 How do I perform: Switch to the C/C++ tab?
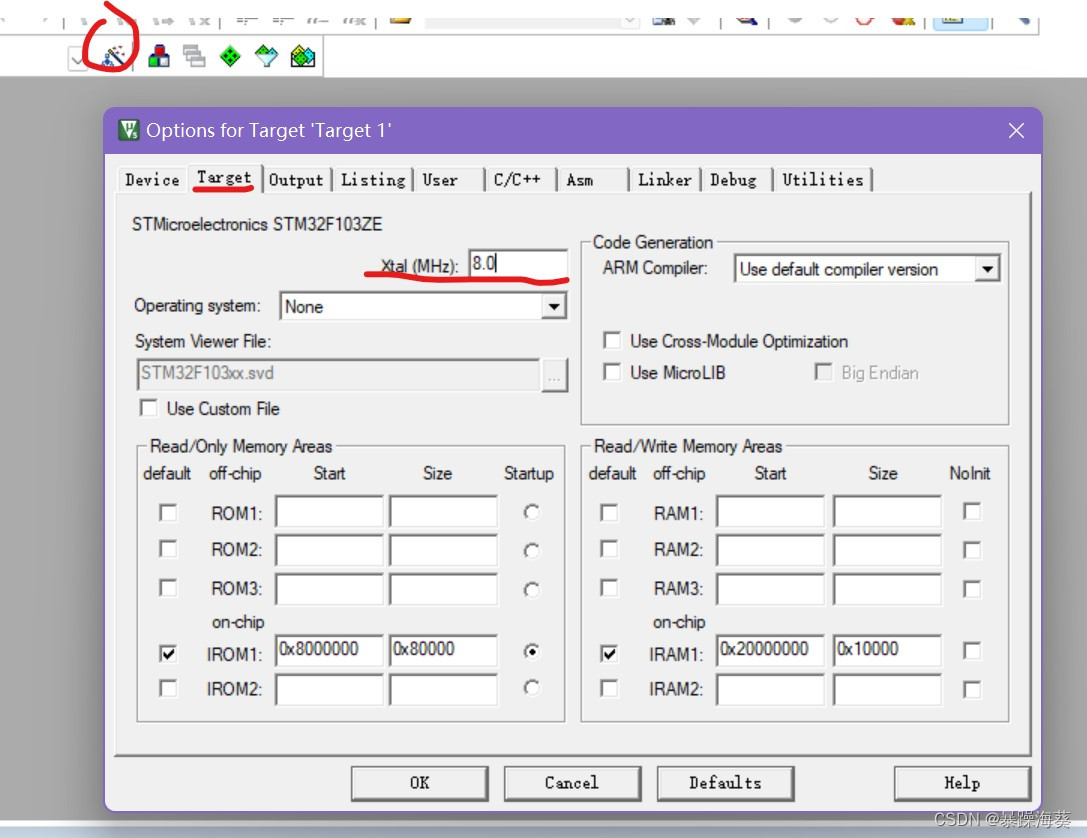click(520, 180)
